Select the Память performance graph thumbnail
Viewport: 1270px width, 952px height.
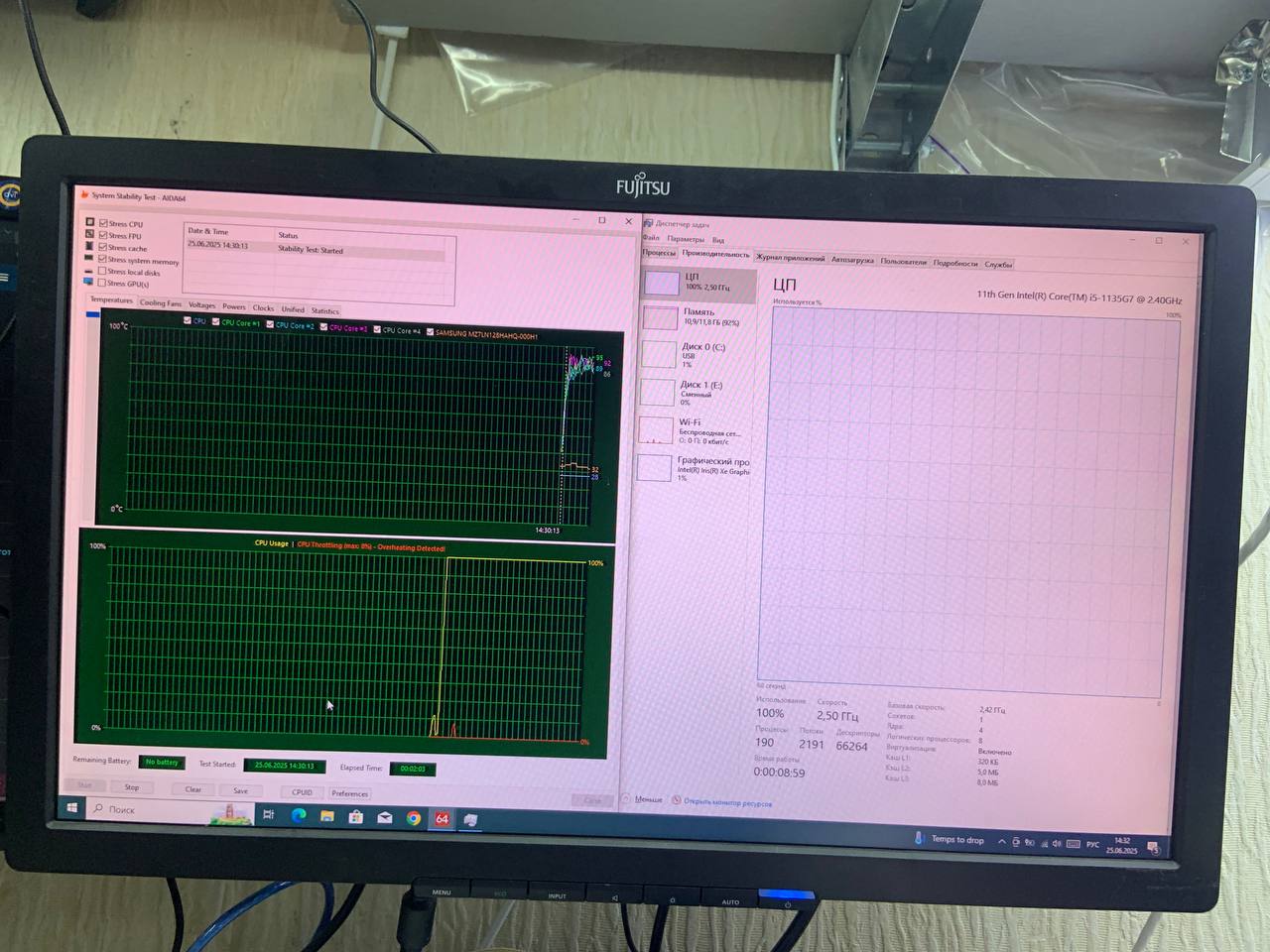point(661,318)
